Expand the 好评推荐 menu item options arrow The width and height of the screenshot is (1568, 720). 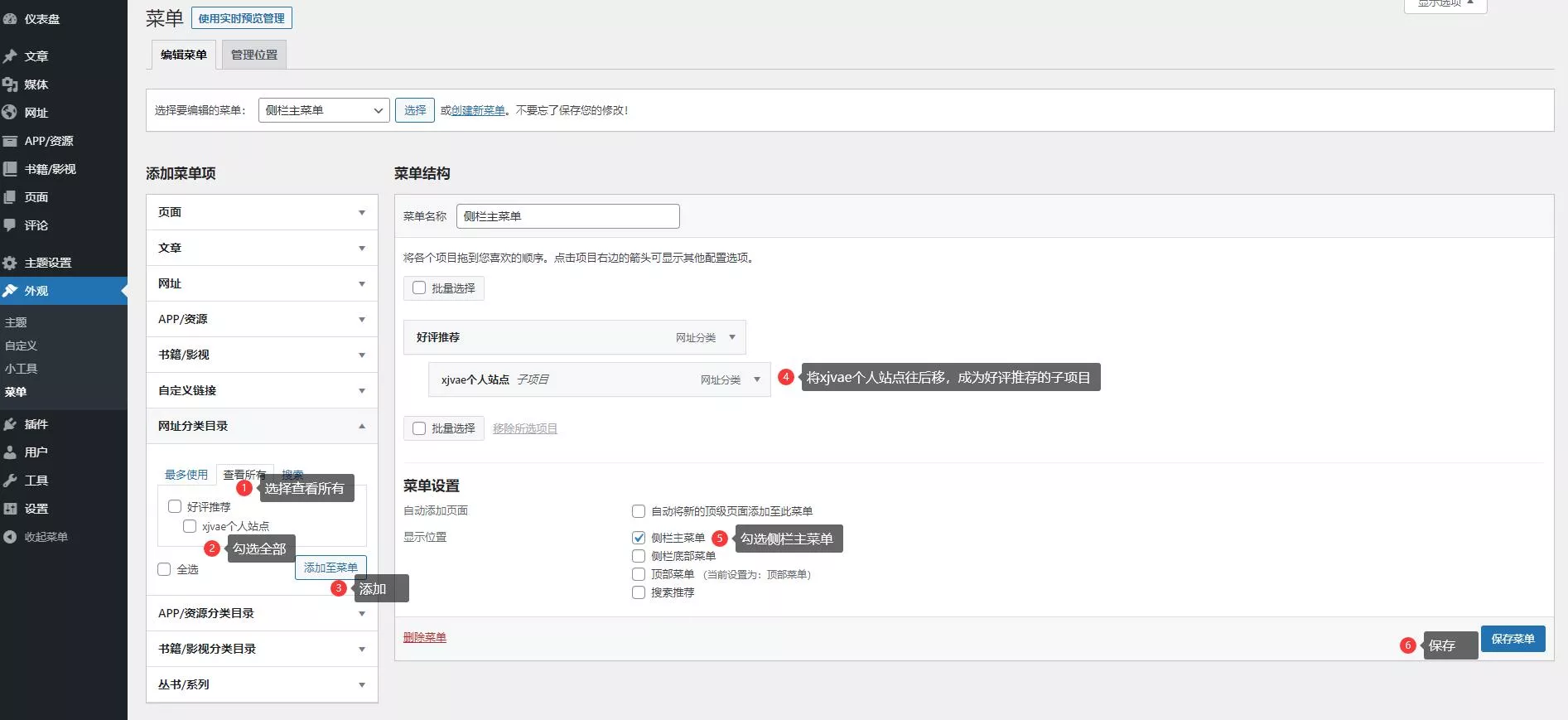tap(732, 337)
